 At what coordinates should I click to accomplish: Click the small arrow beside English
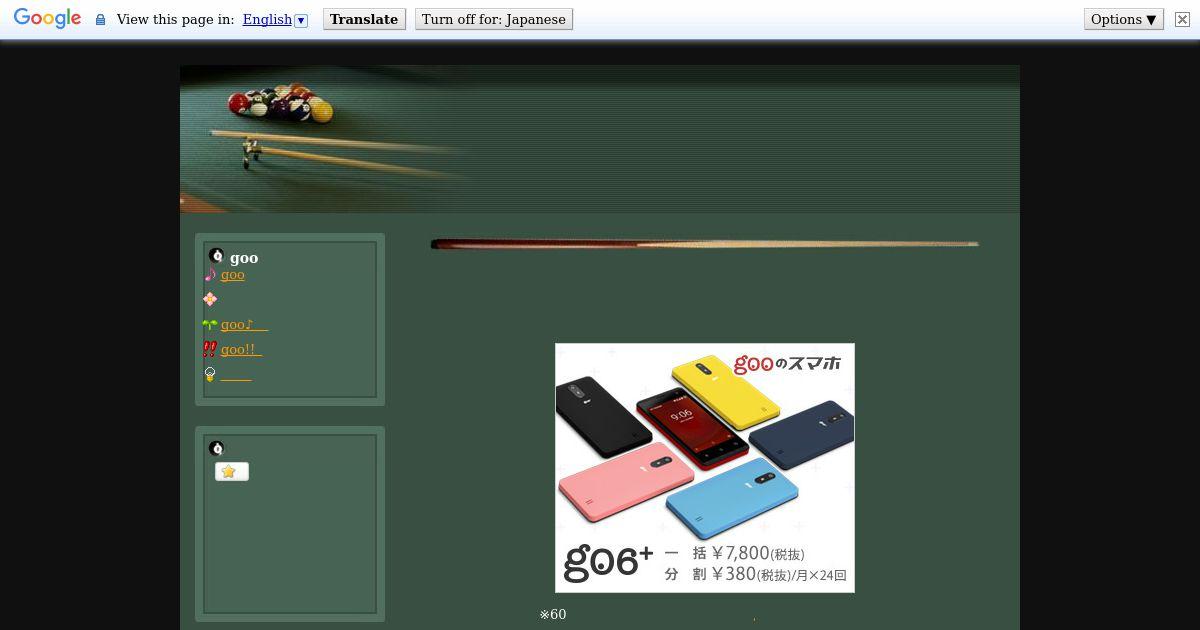tap(301, 20)
